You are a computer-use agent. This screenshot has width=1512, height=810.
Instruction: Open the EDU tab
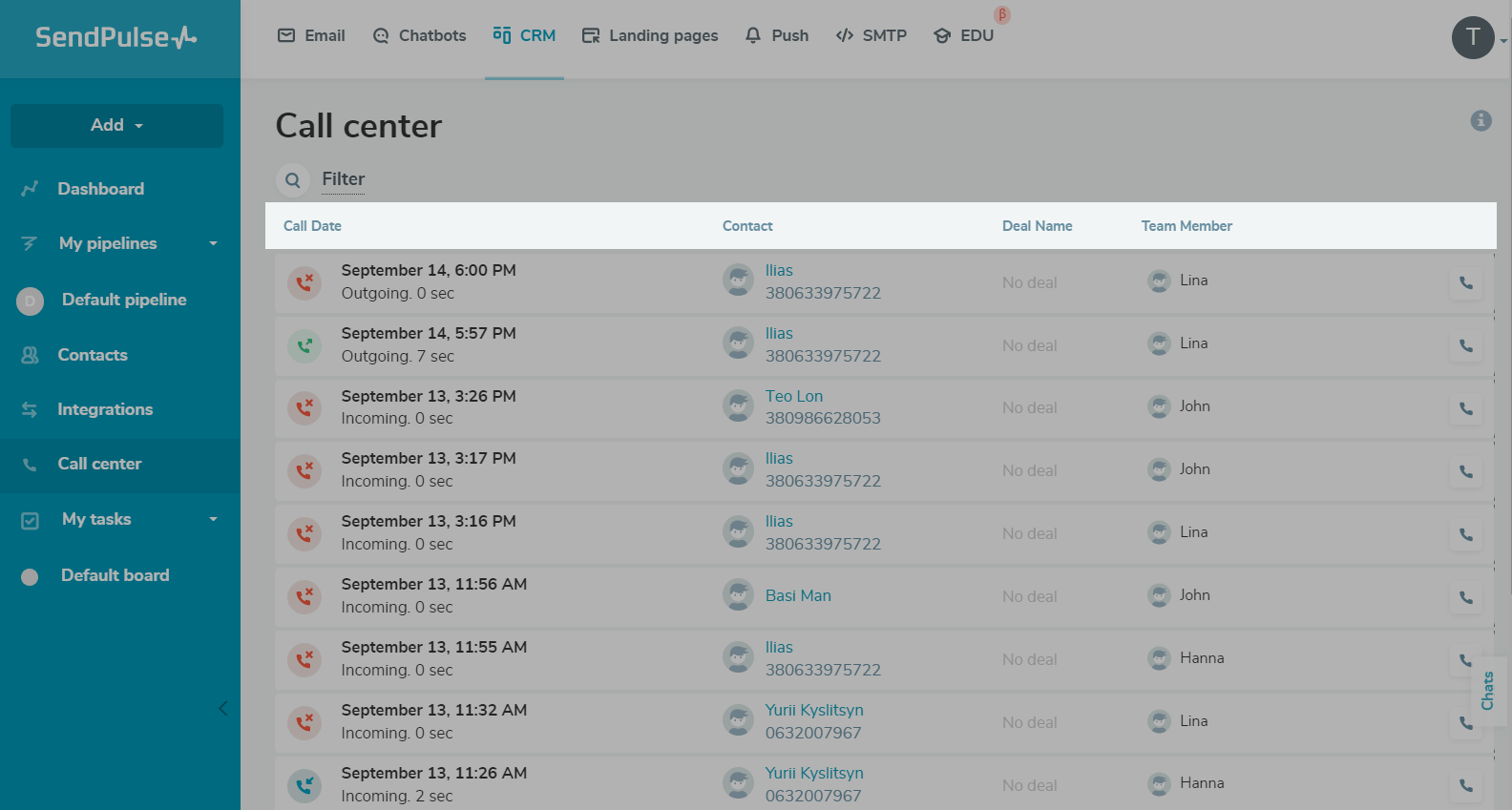tap(964, 35)
